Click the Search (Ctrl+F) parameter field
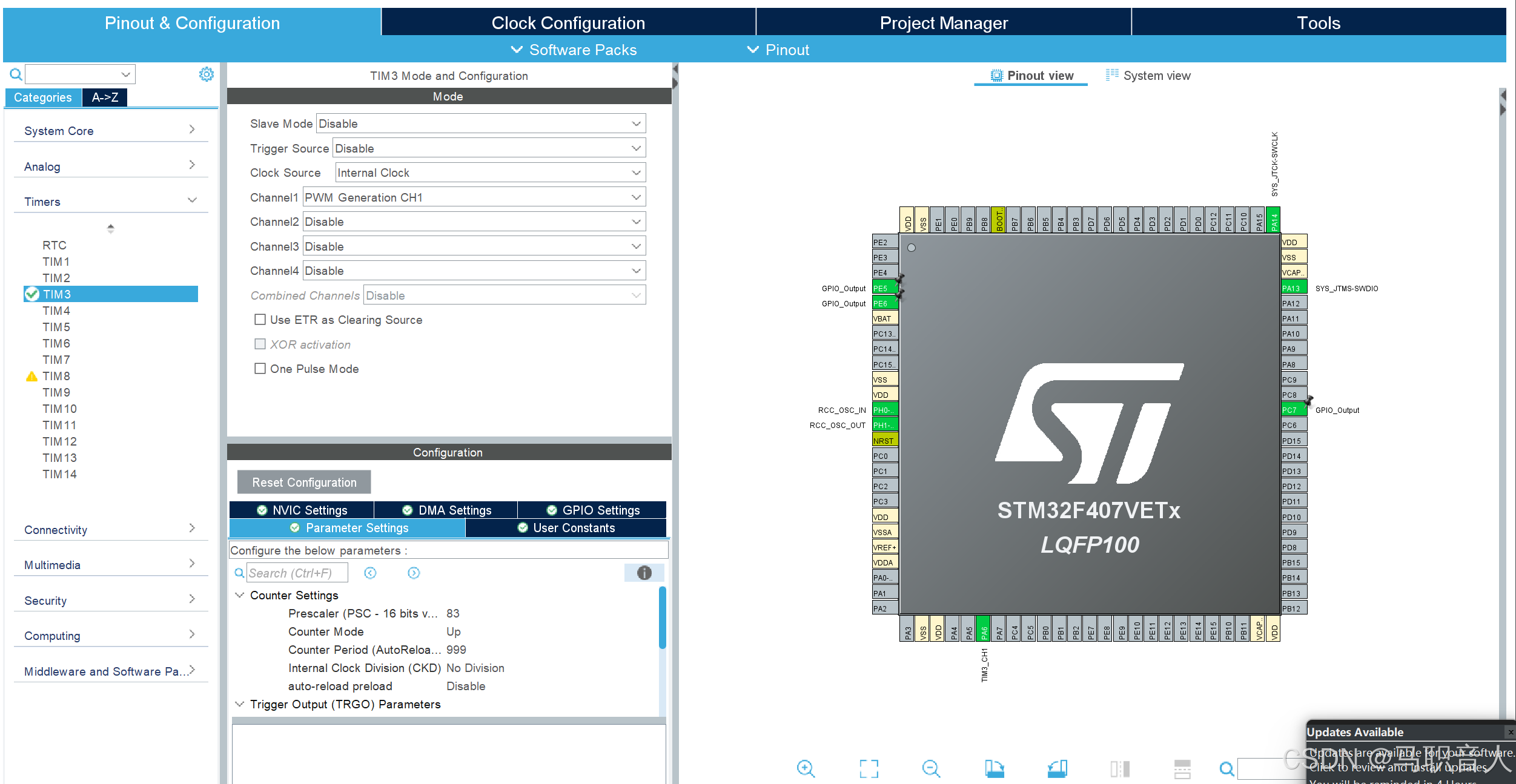Viewport: 1516px width, 784px height. pyautogui.click(x=297, y=573)
